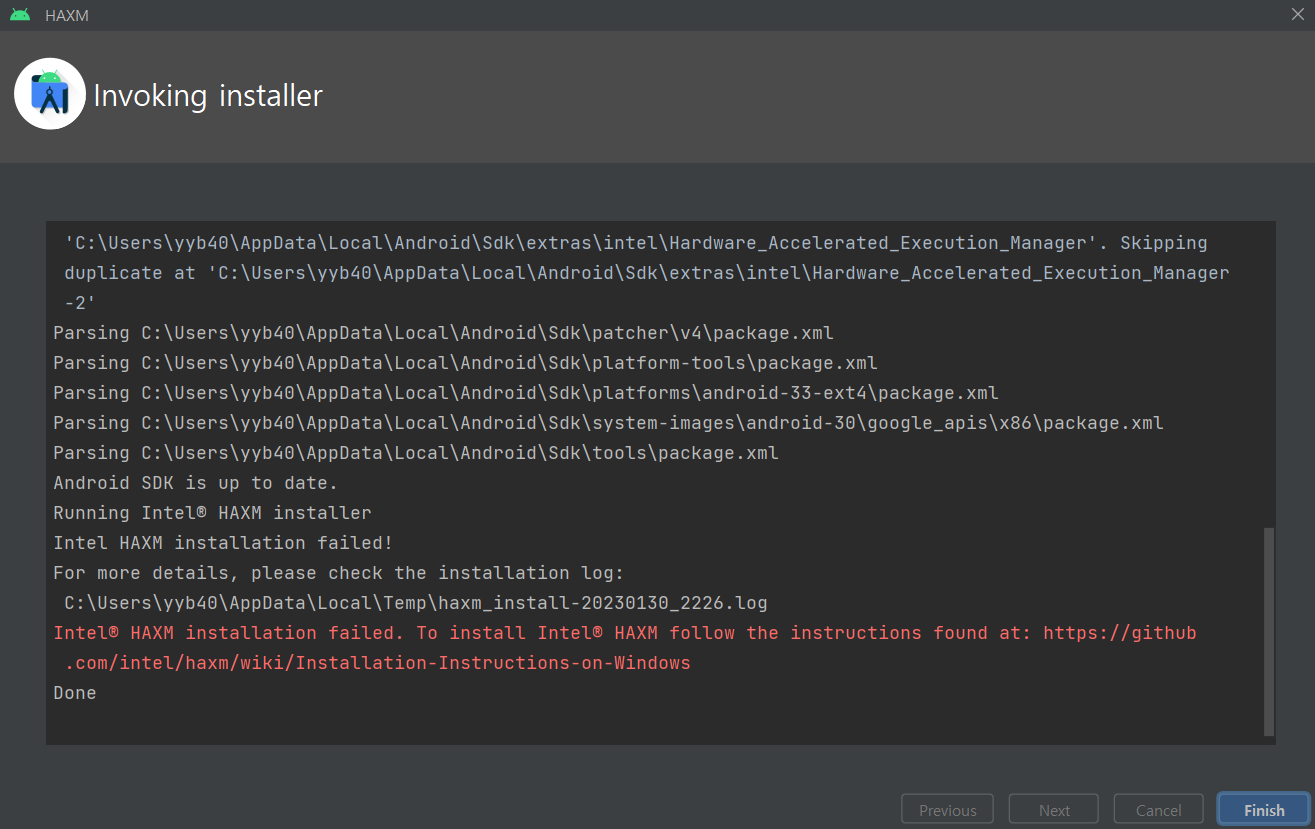Viewport: 1315px width, 829px height.
Task: Click the red Installation-Instructions-on-Windows line
Action: (x=378, y=663)
